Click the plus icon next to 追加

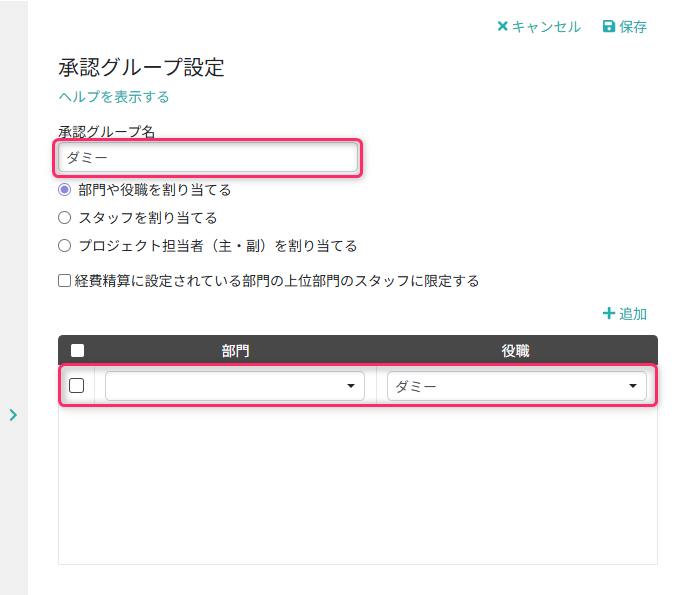[608, 314]
